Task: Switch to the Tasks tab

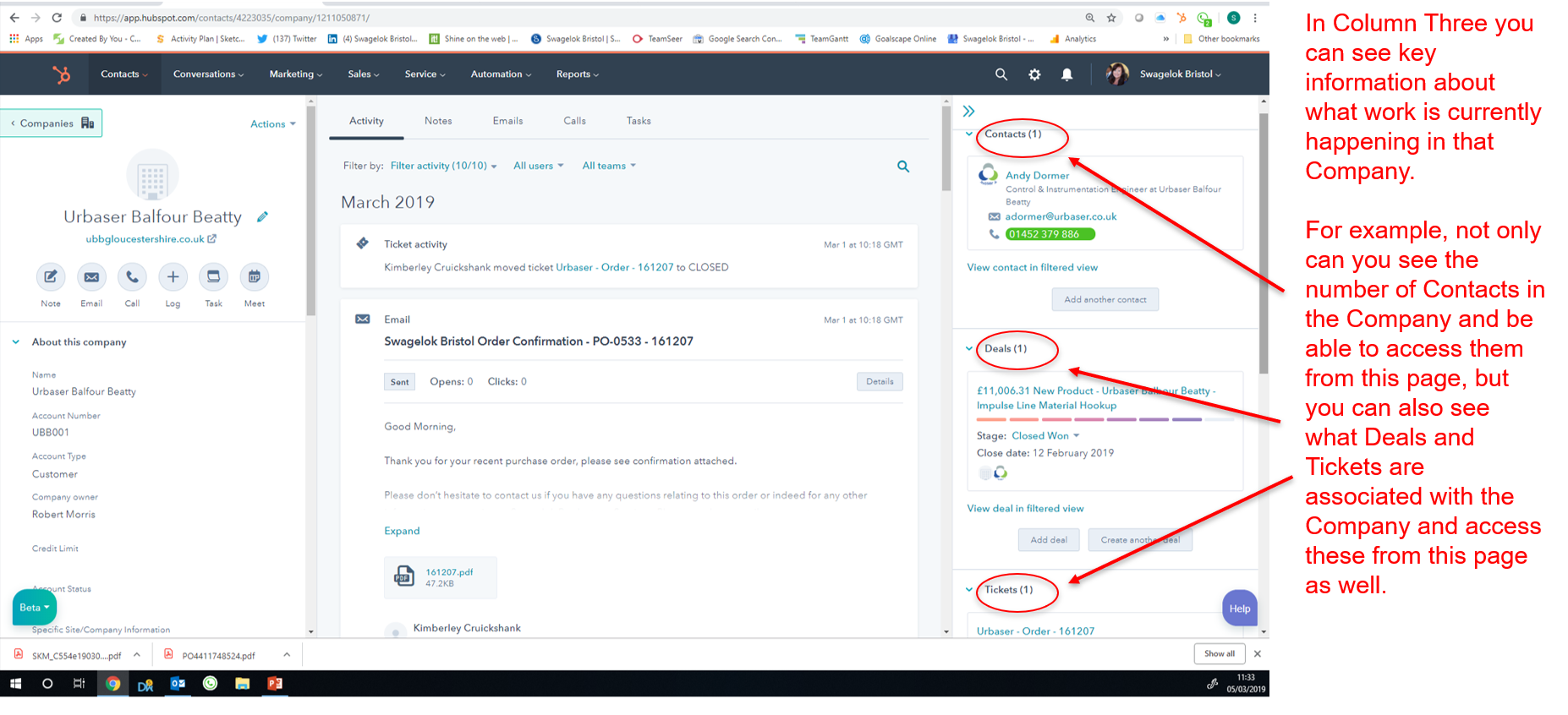Action: pyautogui.click(x=639, y=121)
